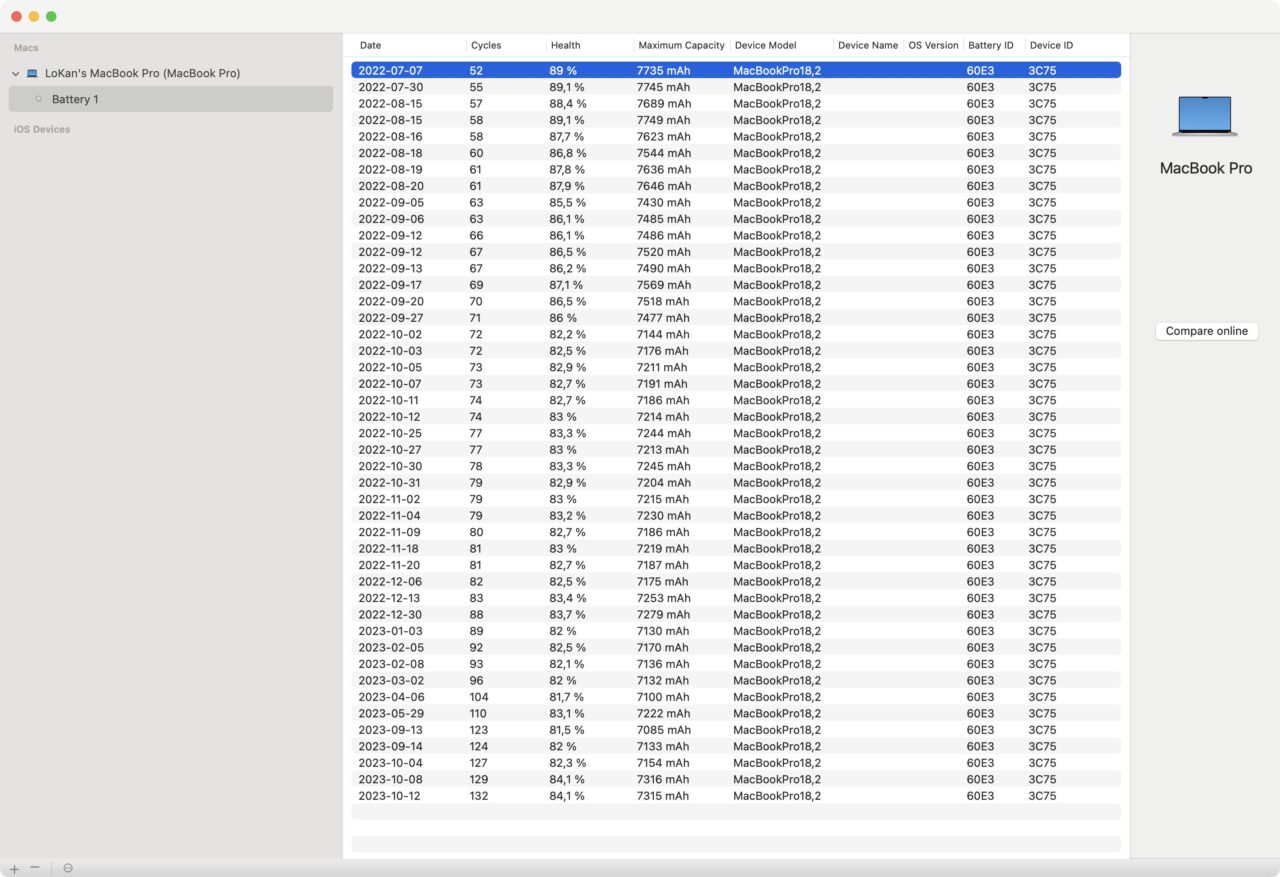This screenshot has width=1280, height=877.
Task: Click the small battery icon beside Battery 1
Action: coord(39,99)
